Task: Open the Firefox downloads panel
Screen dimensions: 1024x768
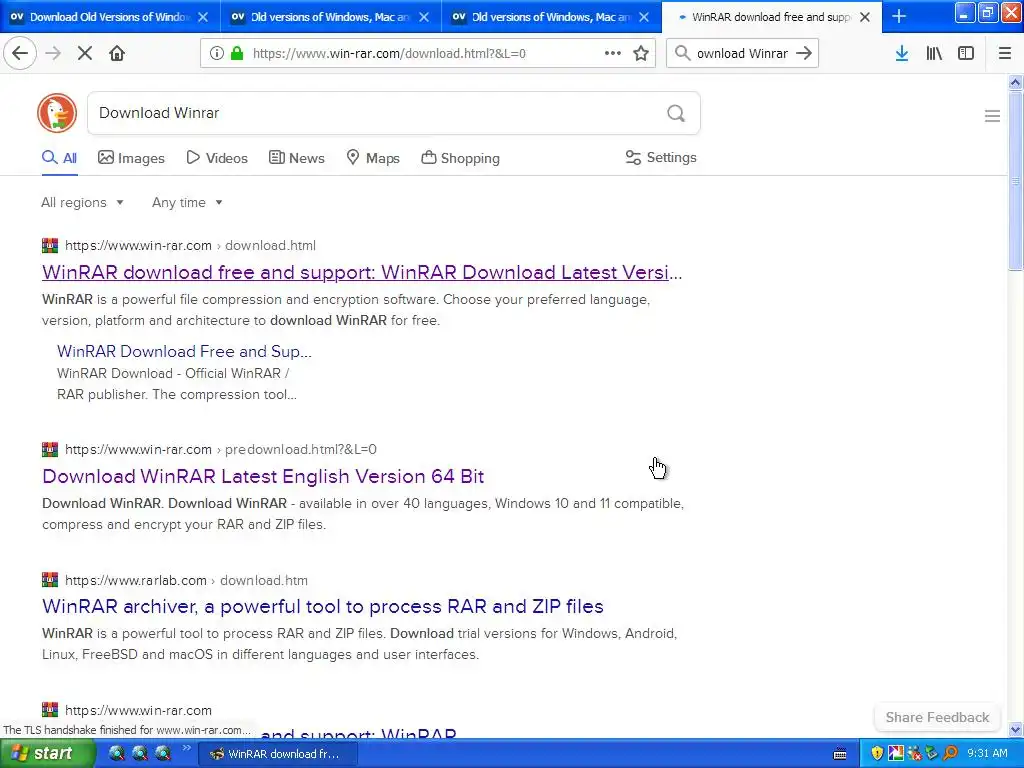Action: pyautogui.click(x=902, y=54)
